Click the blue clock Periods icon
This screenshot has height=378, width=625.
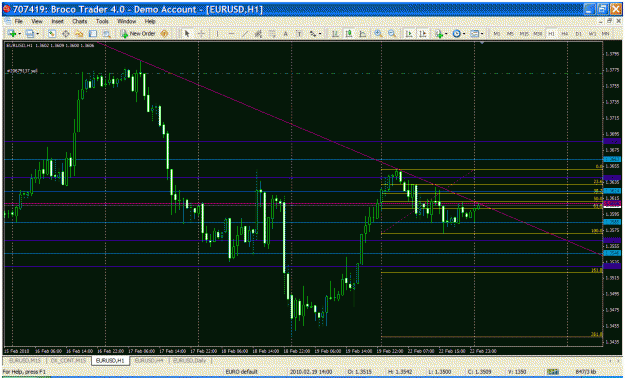tap(456, 34)
